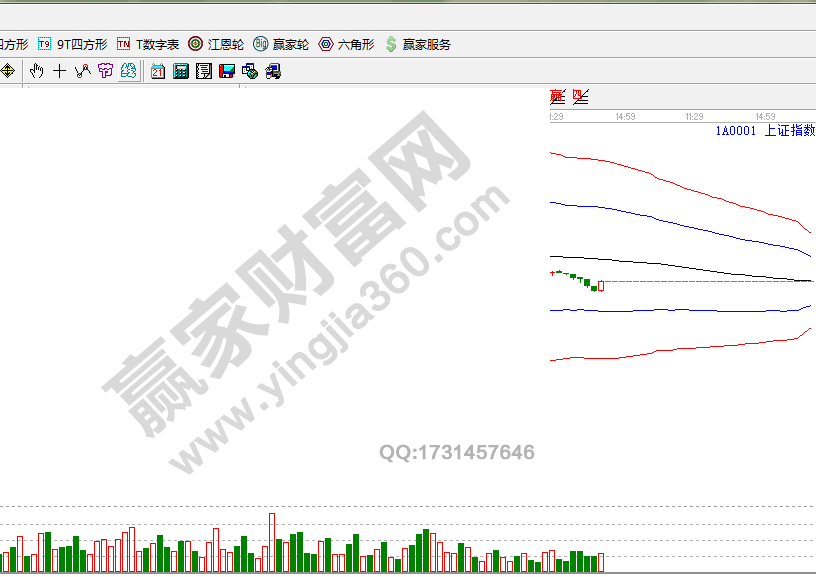Screen dimensions: 816x577
Task: Open the 江恩轮 Gann wheel
Action: click(x=216, y=44)
